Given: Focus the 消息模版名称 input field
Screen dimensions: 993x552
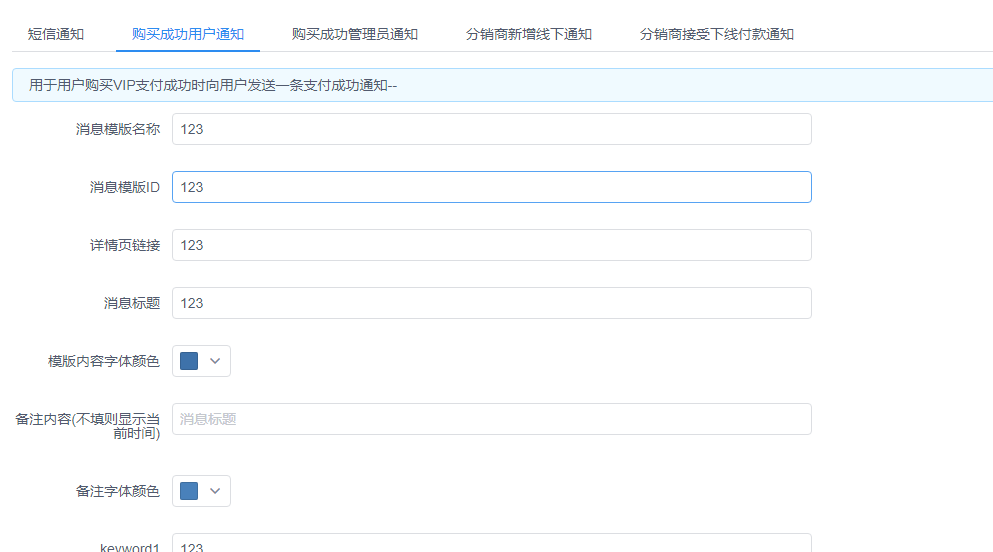Looking at the screenshot, I should click(x=491, y=129).
